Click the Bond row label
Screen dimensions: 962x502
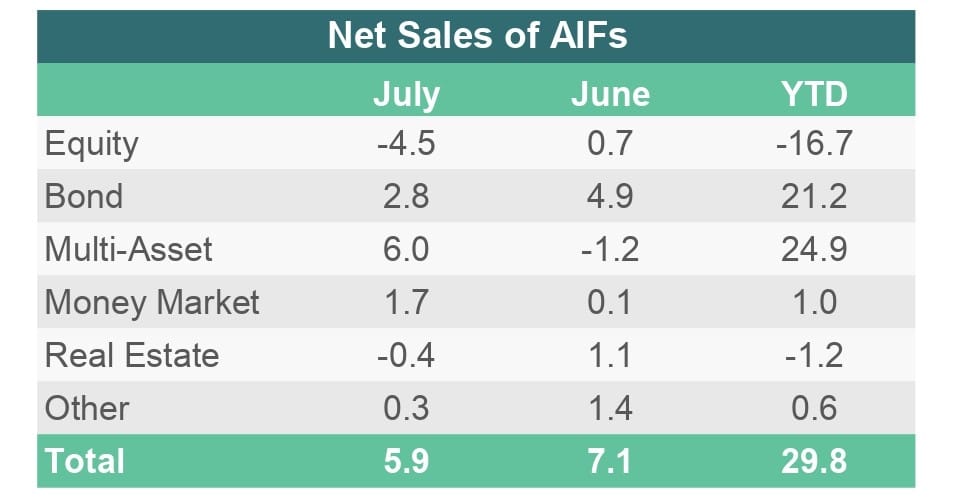(x=84, y=196)
